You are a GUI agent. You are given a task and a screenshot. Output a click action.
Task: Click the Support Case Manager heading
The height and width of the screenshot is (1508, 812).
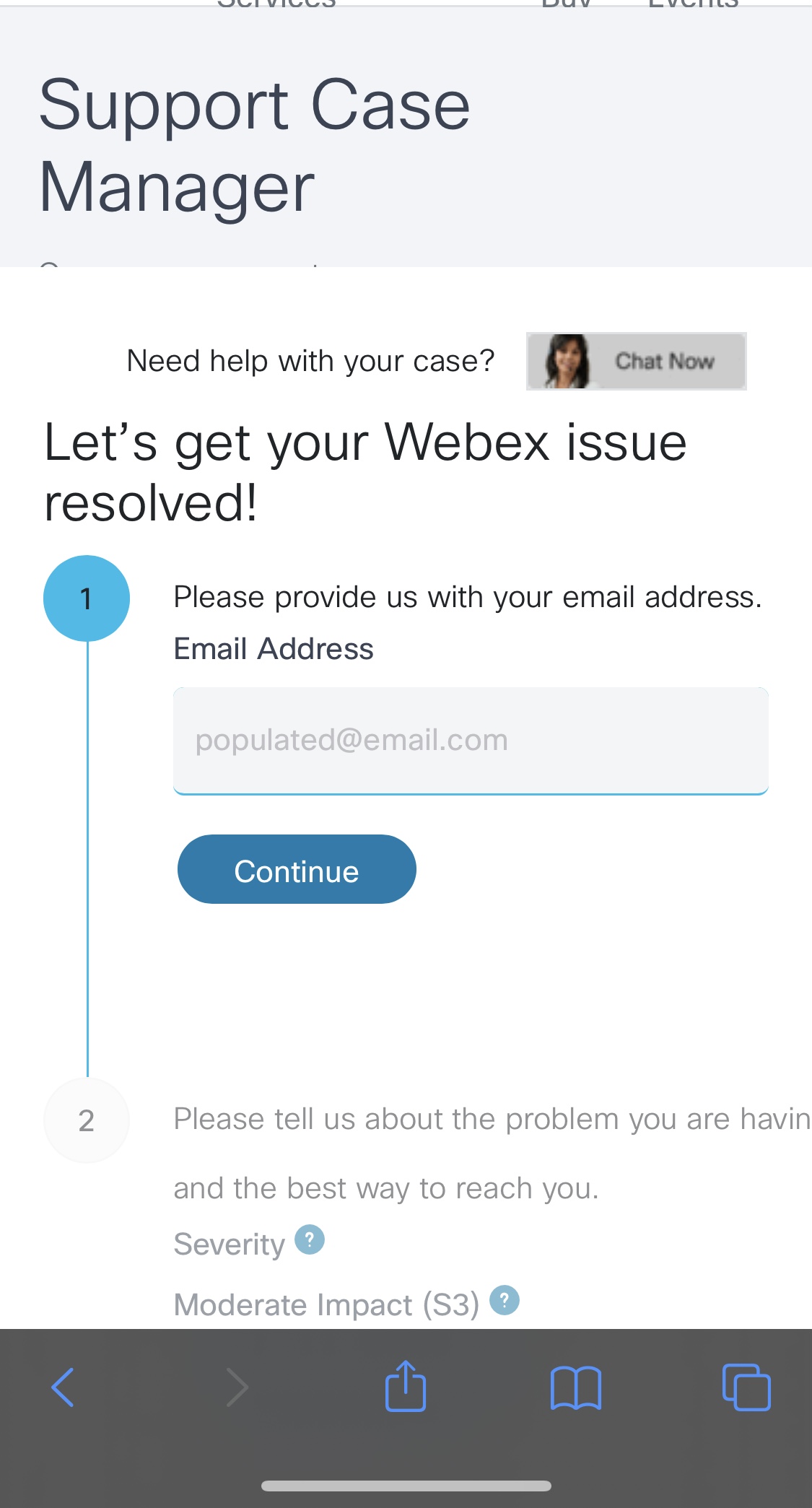[x=254, y=146]
